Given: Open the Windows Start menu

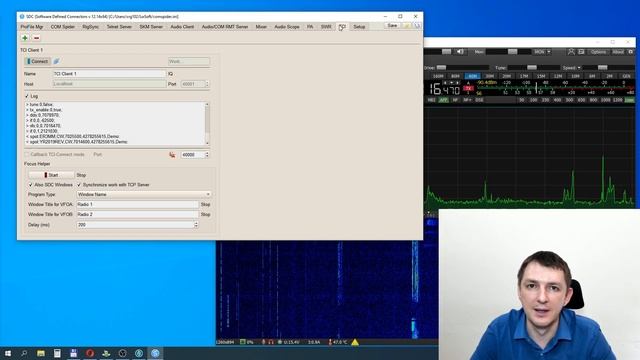Looking at the screenshot, I should pos(7,353).
